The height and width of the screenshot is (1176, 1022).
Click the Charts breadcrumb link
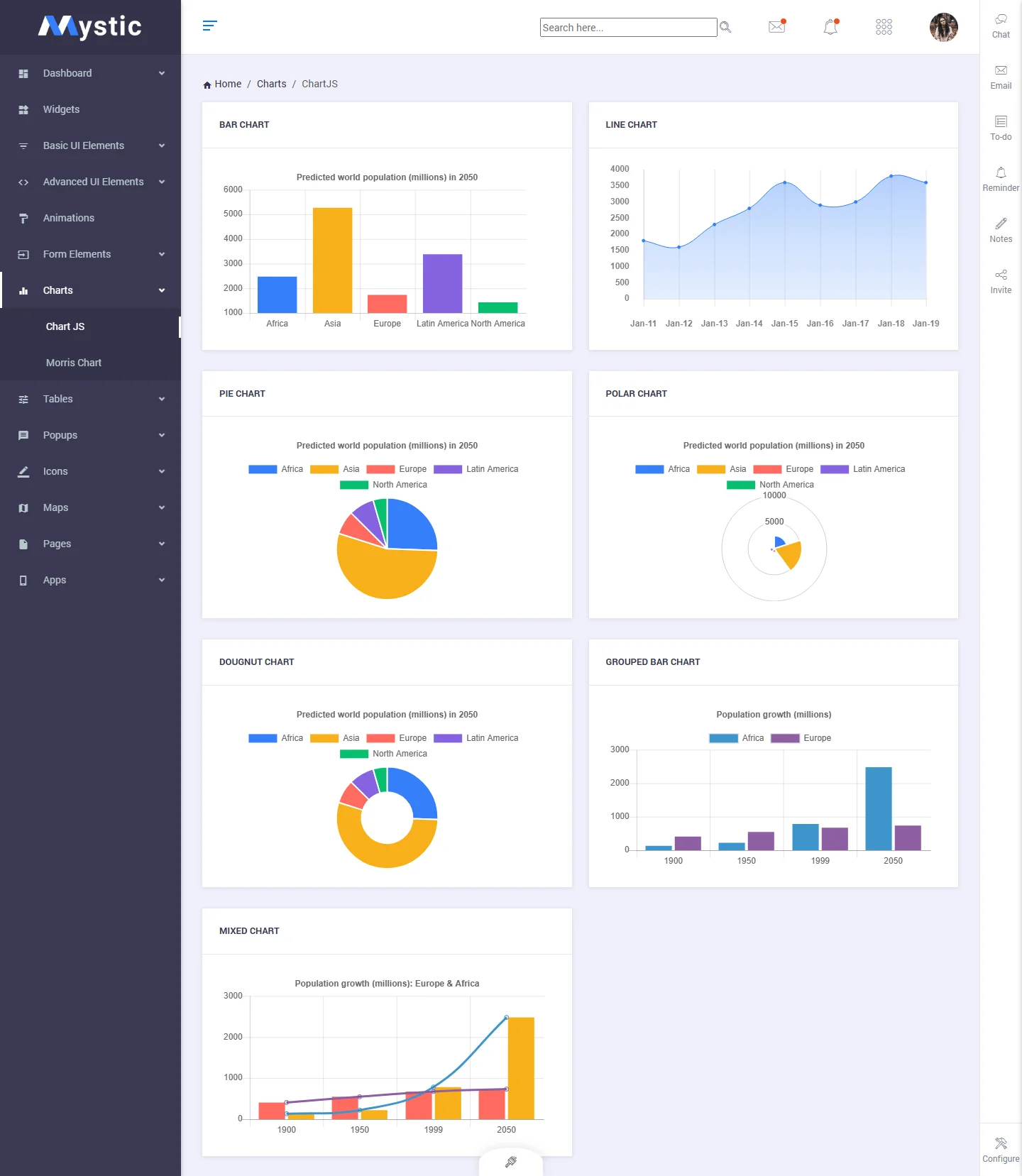[271, 84]
